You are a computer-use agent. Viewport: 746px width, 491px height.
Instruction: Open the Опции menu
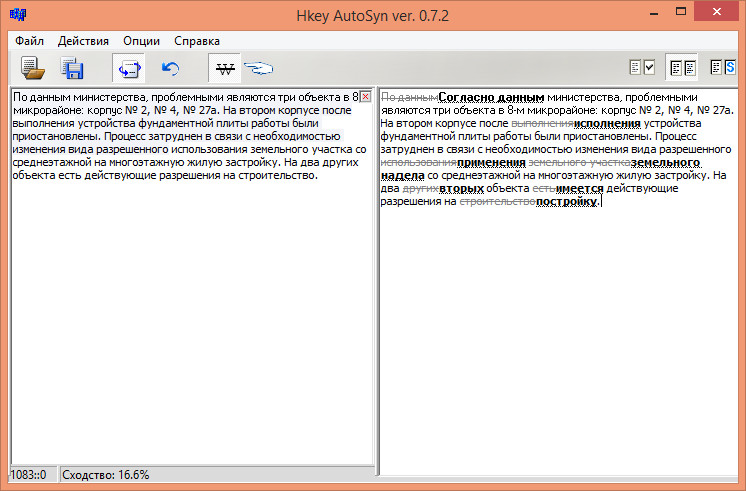tap(141, 41)
